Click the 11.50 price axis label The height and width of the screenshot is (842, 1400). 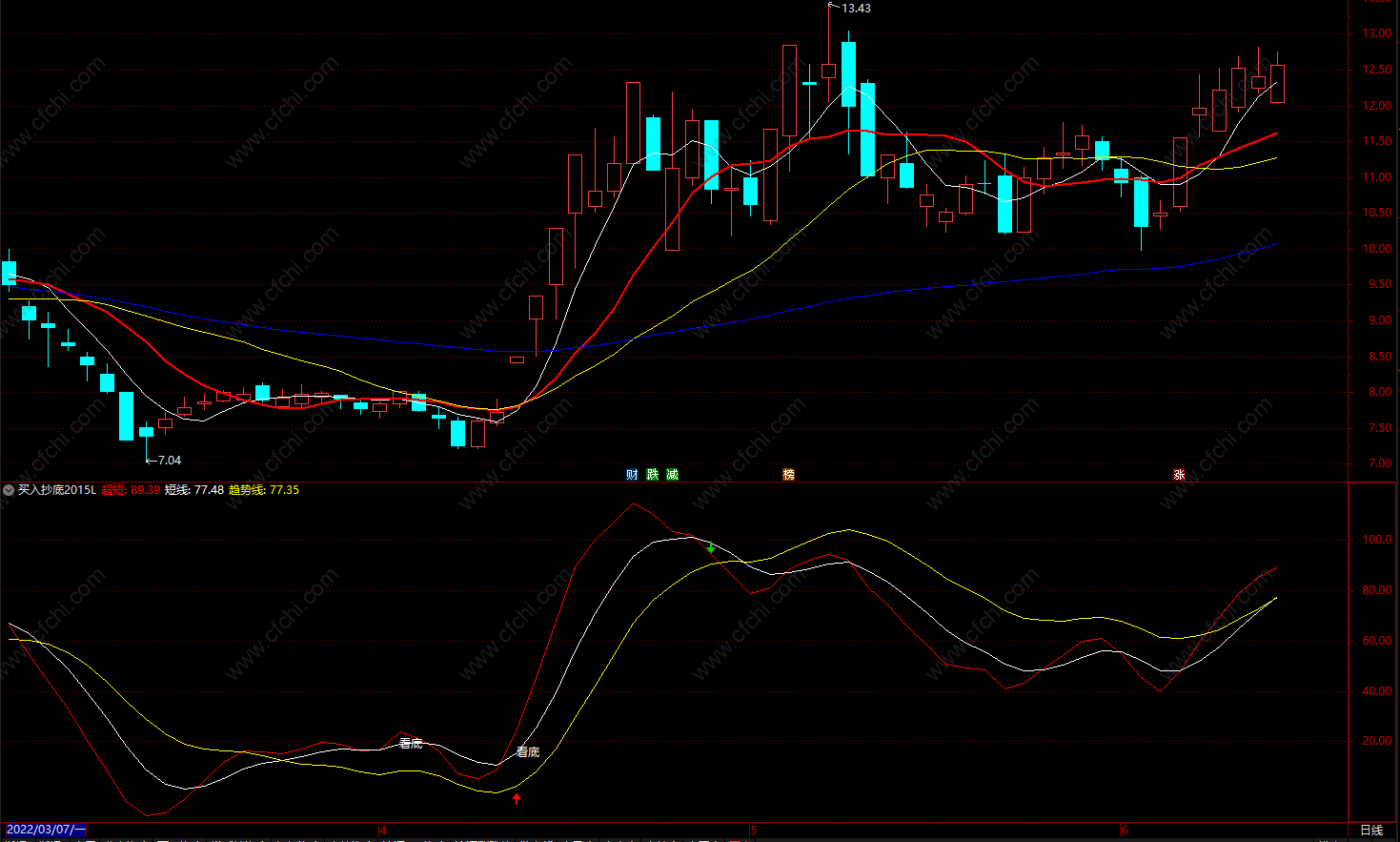[x=1376, y=141]
